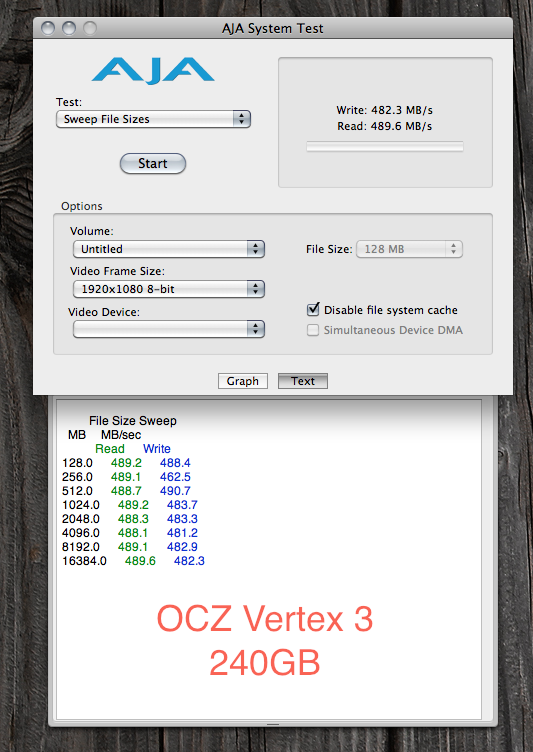The height and width of the screenshot is (752, 533).
Task: Minimize the AJA System Test window
Action: pos(69,28)
